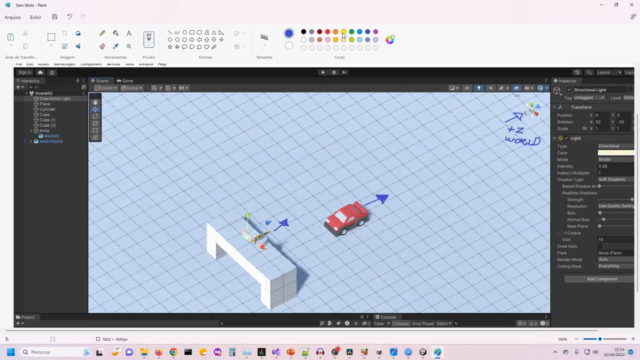Viewport: 640px width, 360px height.
Task: Open the Arquivo menu
Action: pyautogui.click(x=13, y=17)
